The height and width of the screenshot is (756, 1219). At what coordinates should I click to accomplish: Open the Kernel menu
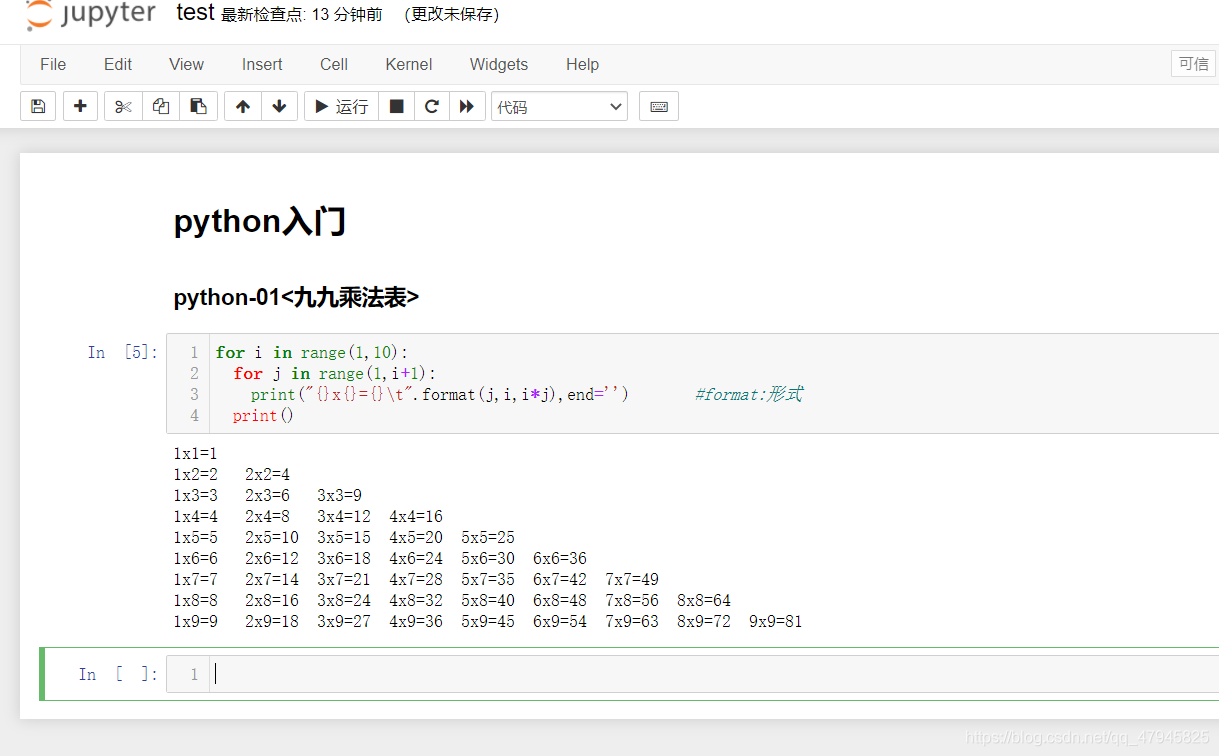coord(408,64)
